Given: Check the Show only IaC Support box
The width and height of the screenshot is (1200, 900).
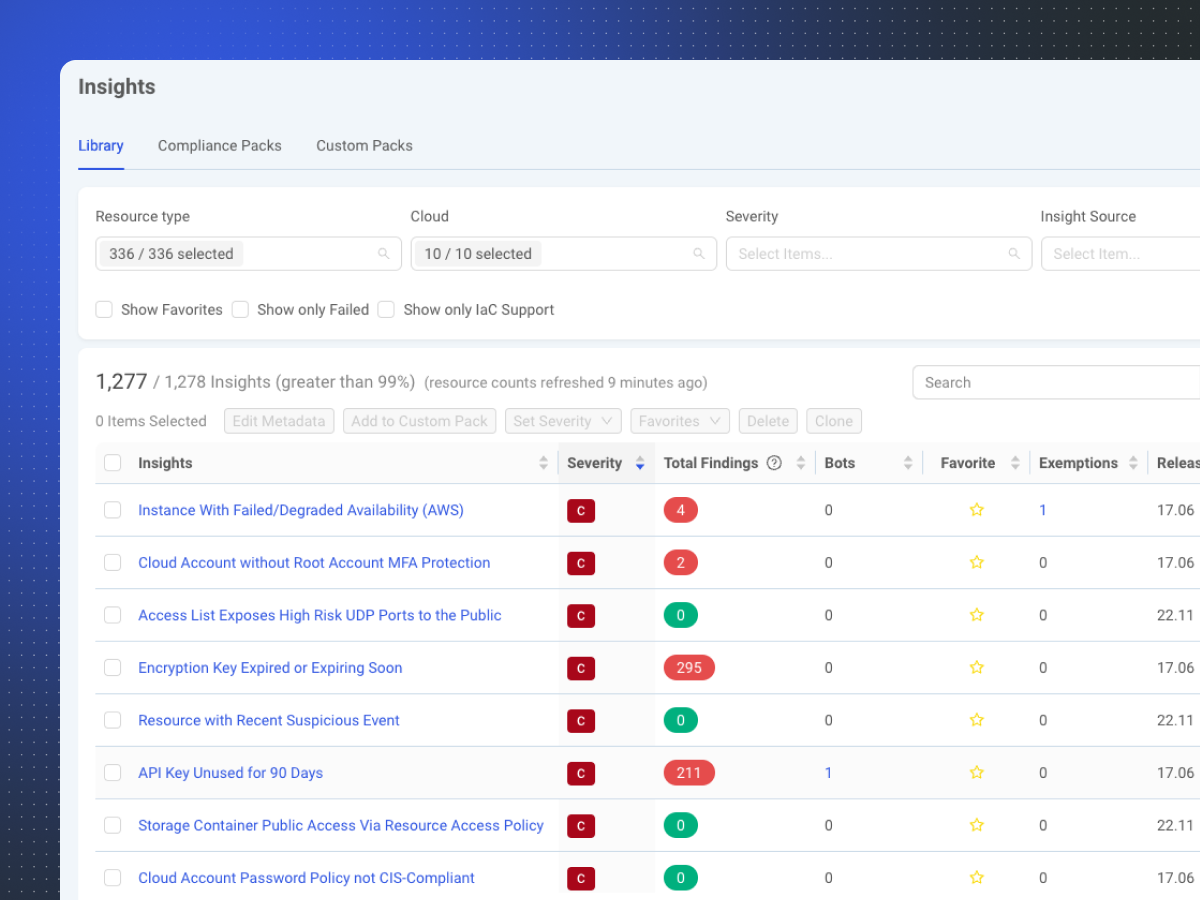Looking at the screenshot, I should 386,310.
